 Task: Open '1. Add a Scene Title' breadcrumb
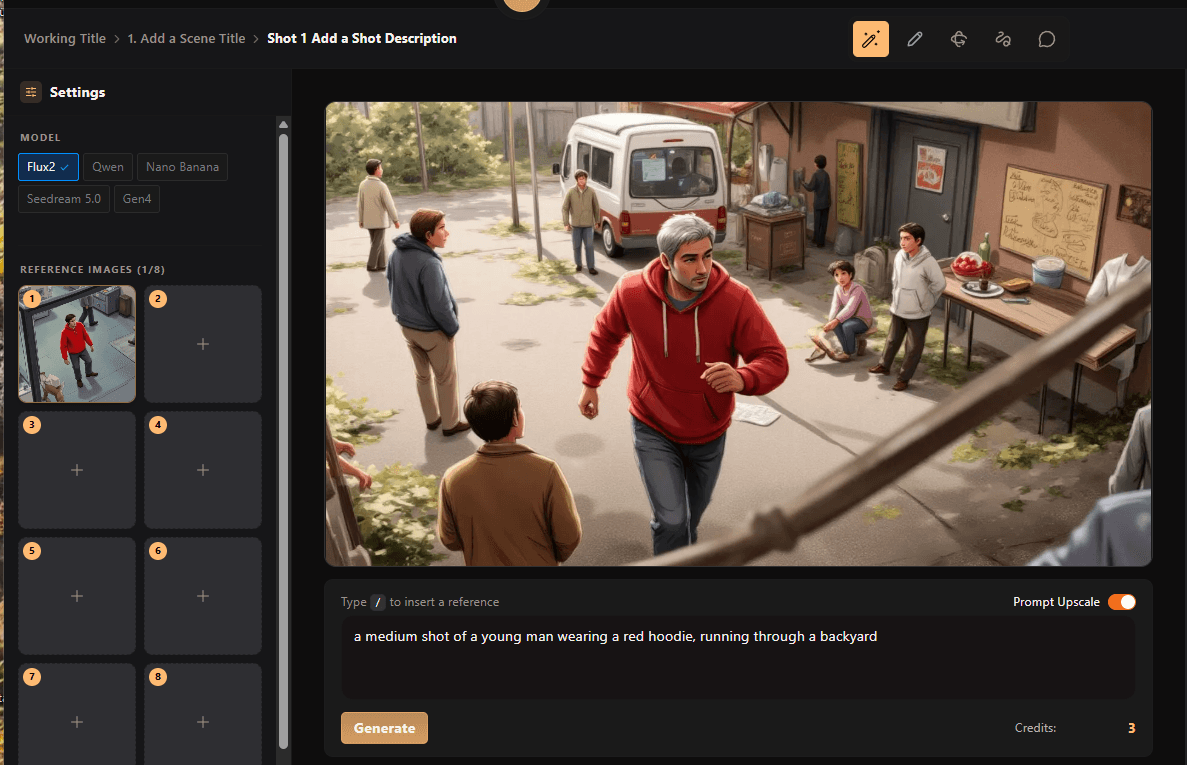click(x=186, y=39)
